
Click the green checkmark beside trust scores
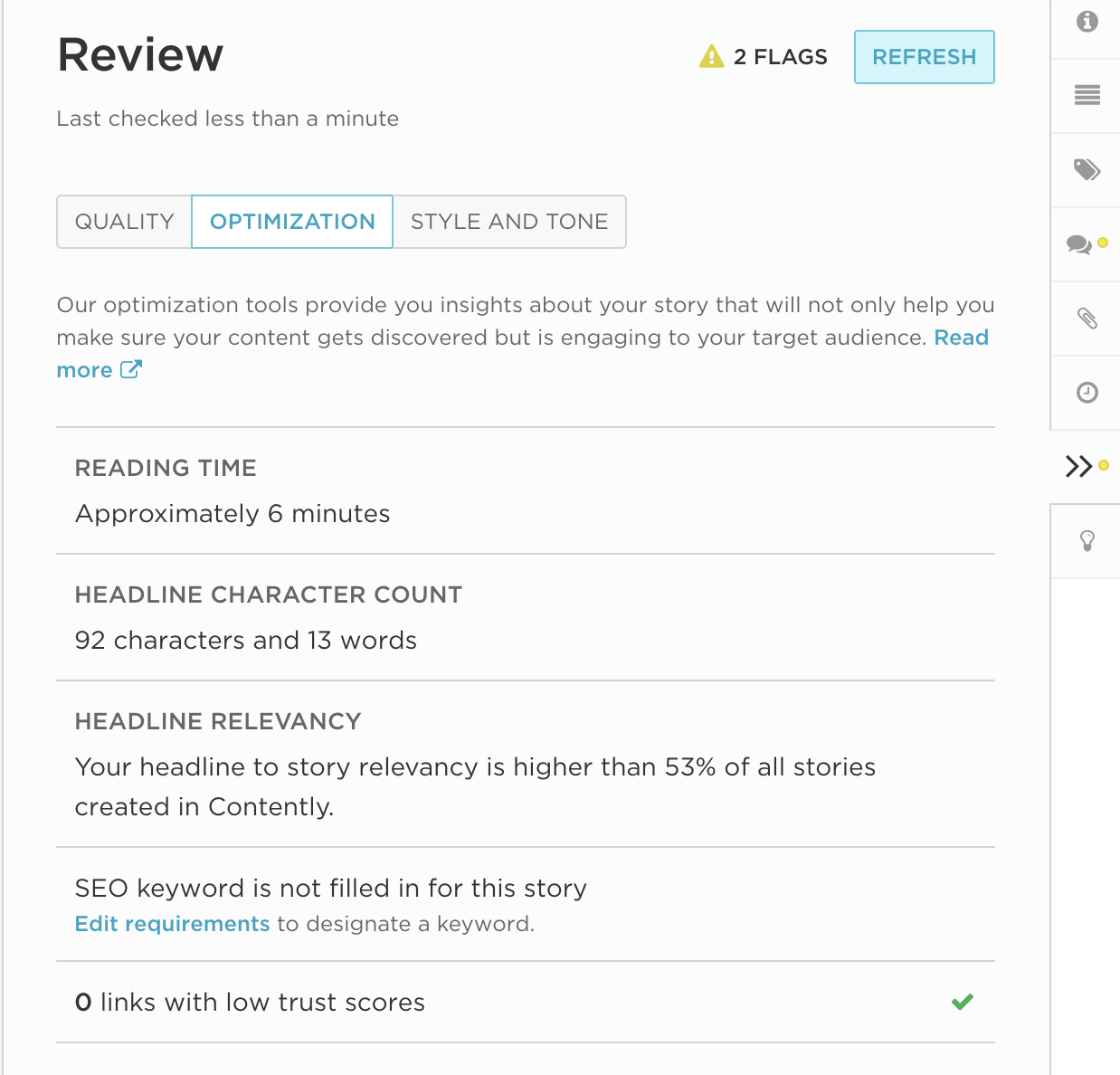pos(962,1002)
